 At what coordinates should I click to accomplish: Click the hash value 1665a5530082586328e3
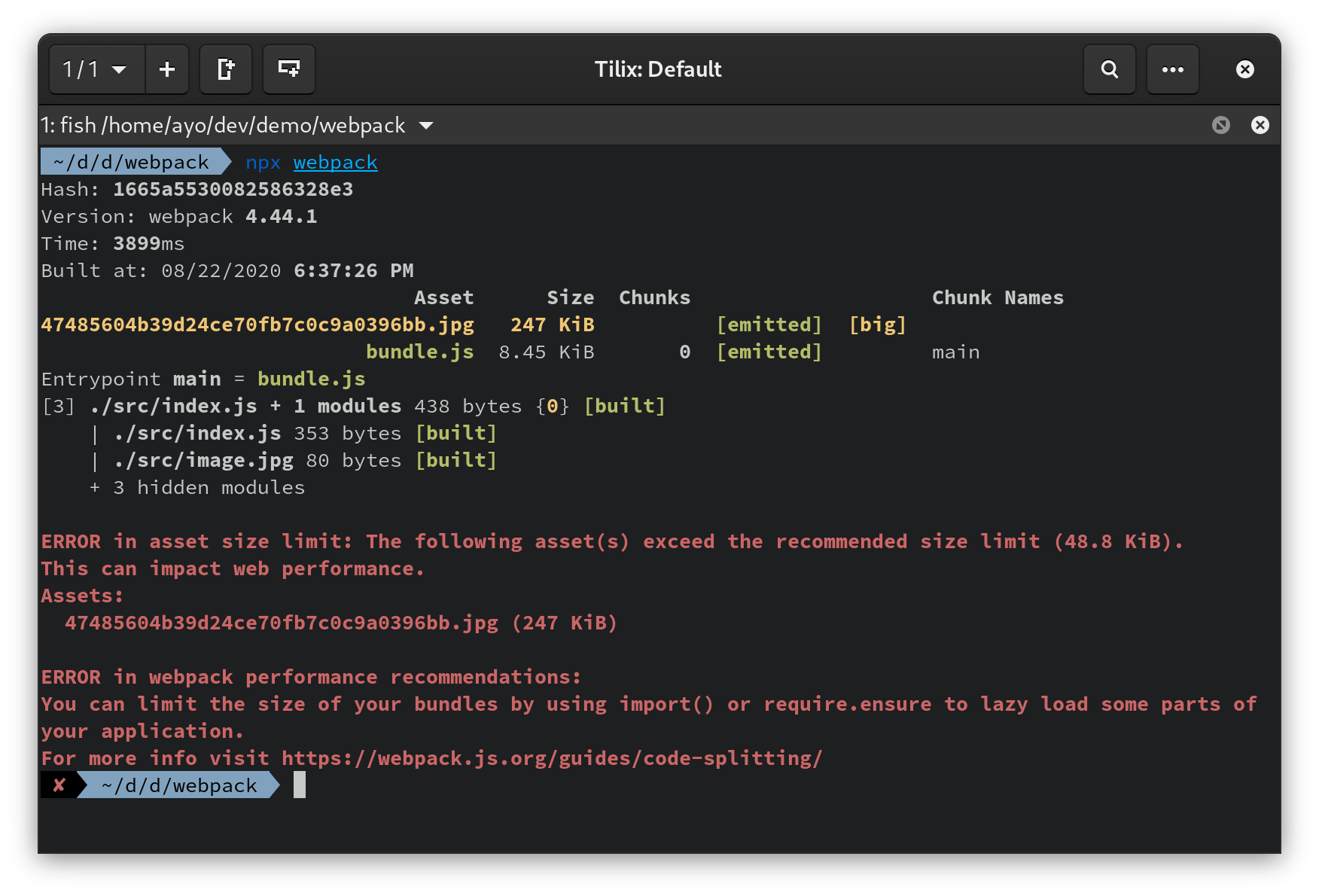click(233, 190)
